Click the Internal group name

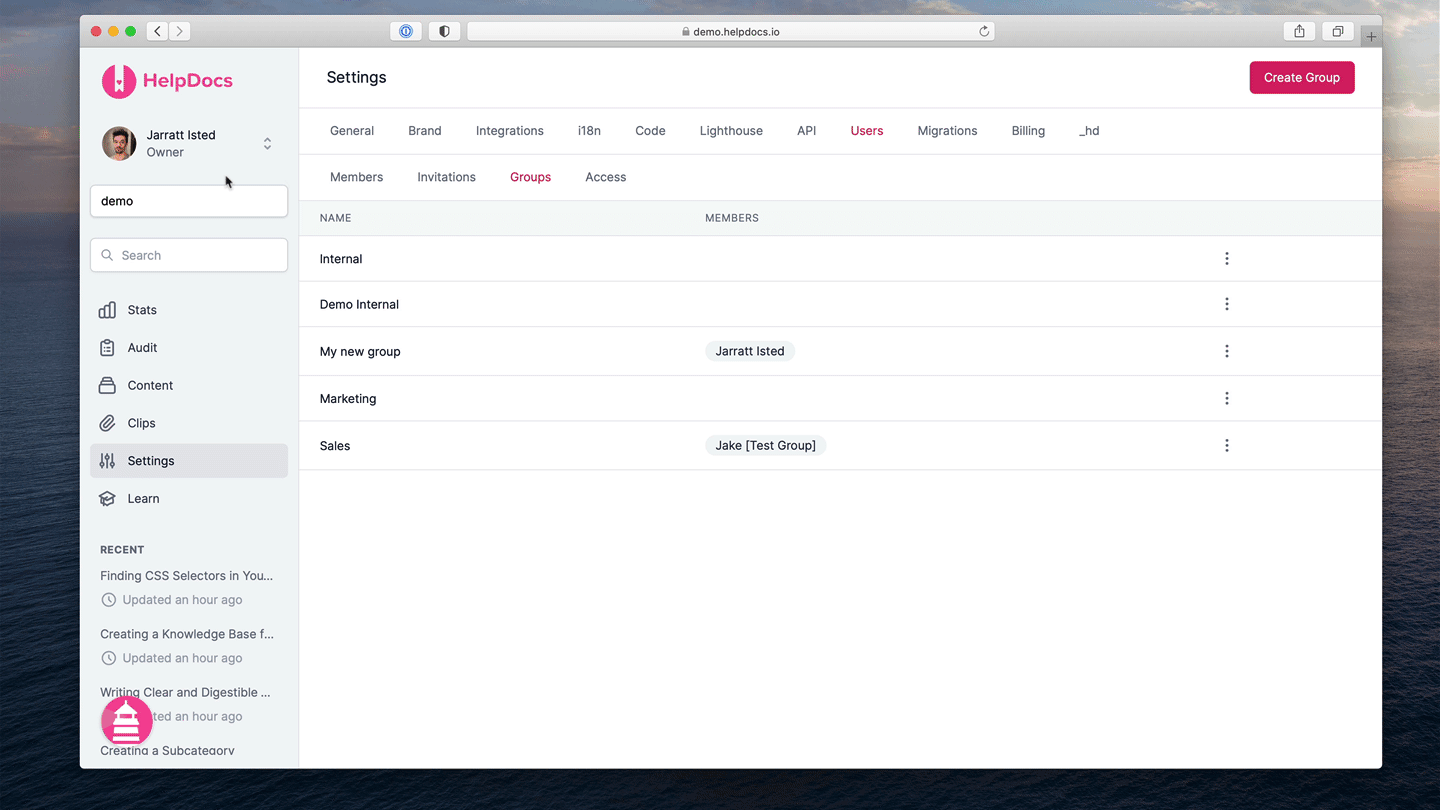click(341, 259)
